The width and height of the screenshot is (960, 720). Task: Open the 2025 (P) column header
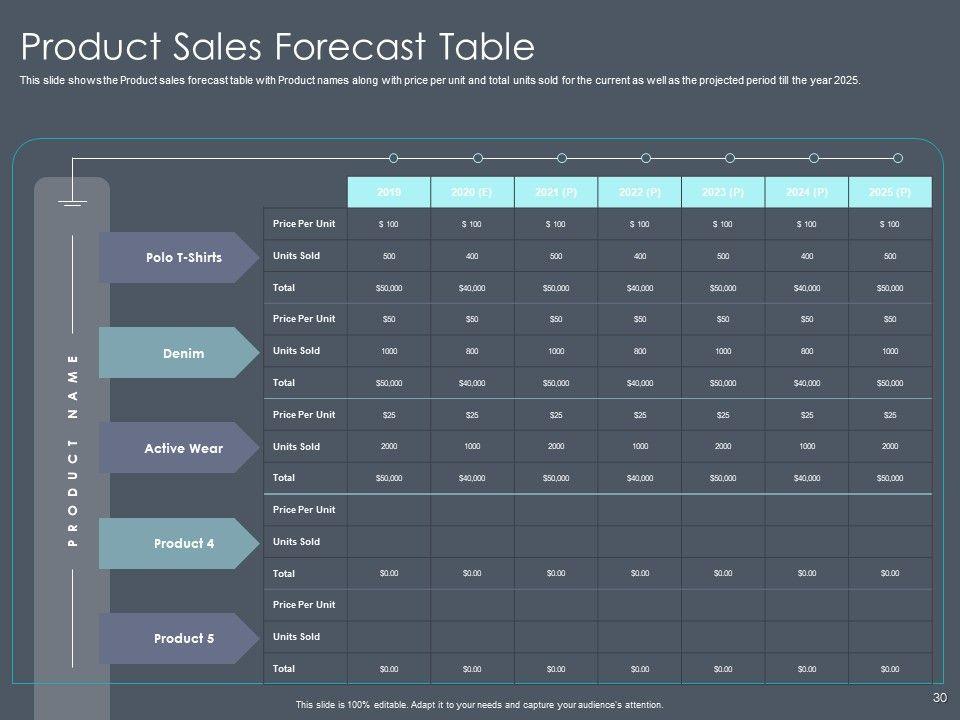890,192
